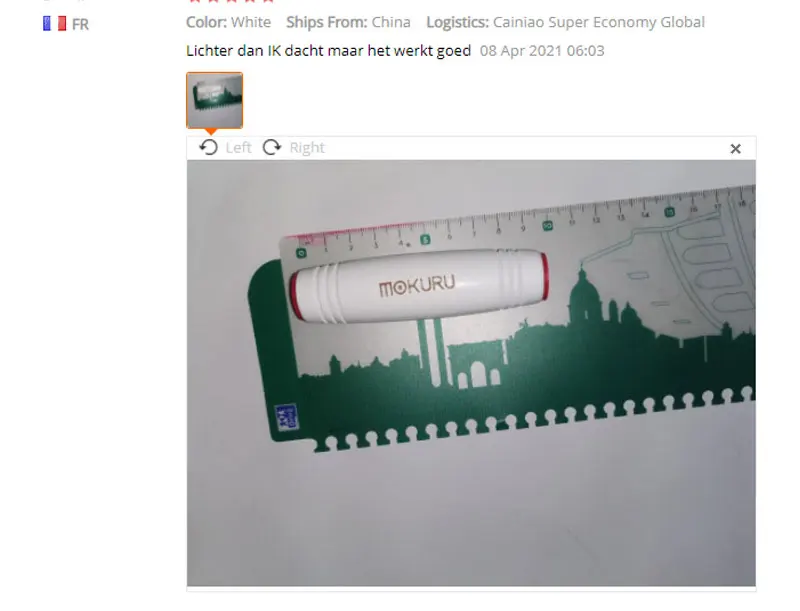The width and height of the screenshot is (800, 611).
Task: Click the blue sticker on the ruler
Action: point(286,417)
